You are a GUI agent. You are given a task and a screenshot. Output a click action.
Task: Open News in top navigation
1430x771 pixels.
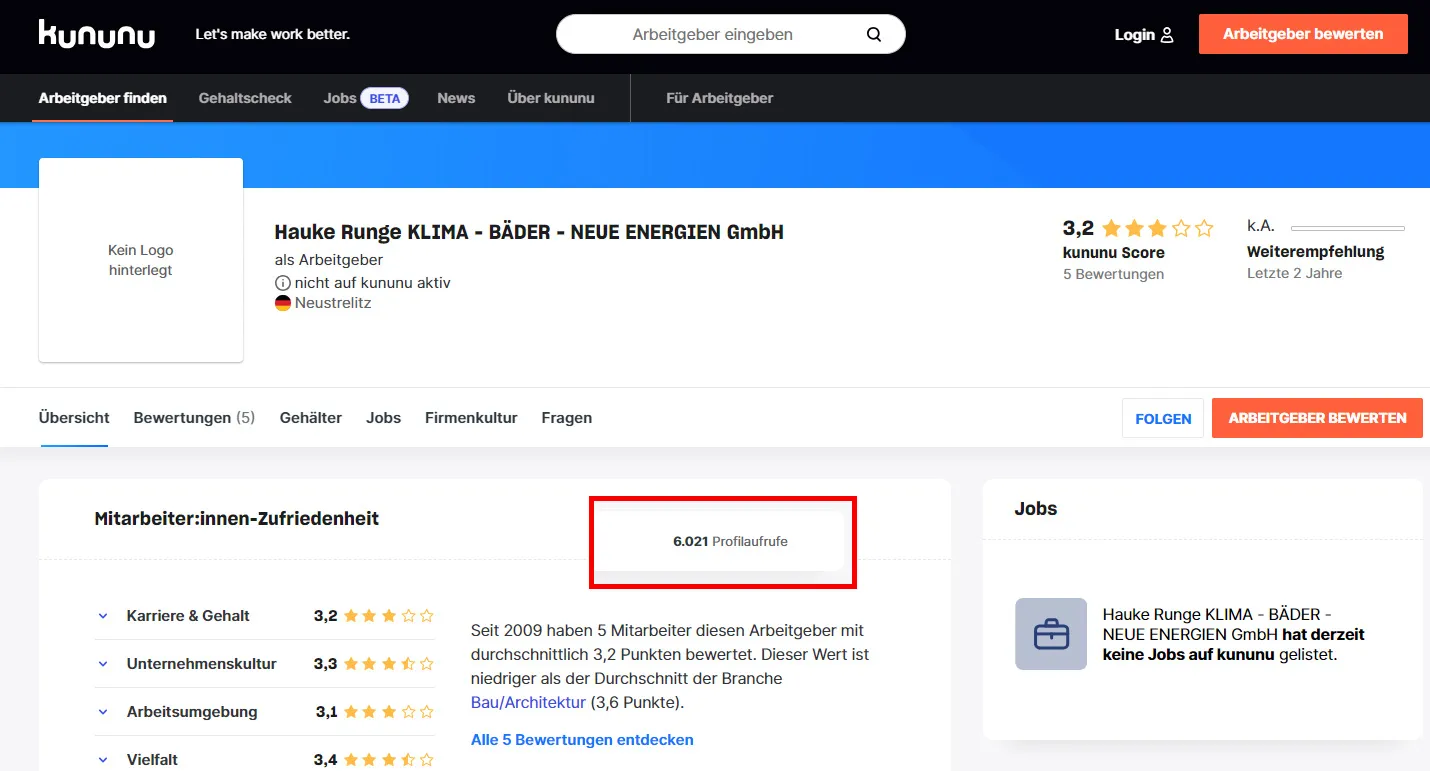[456, 98]
